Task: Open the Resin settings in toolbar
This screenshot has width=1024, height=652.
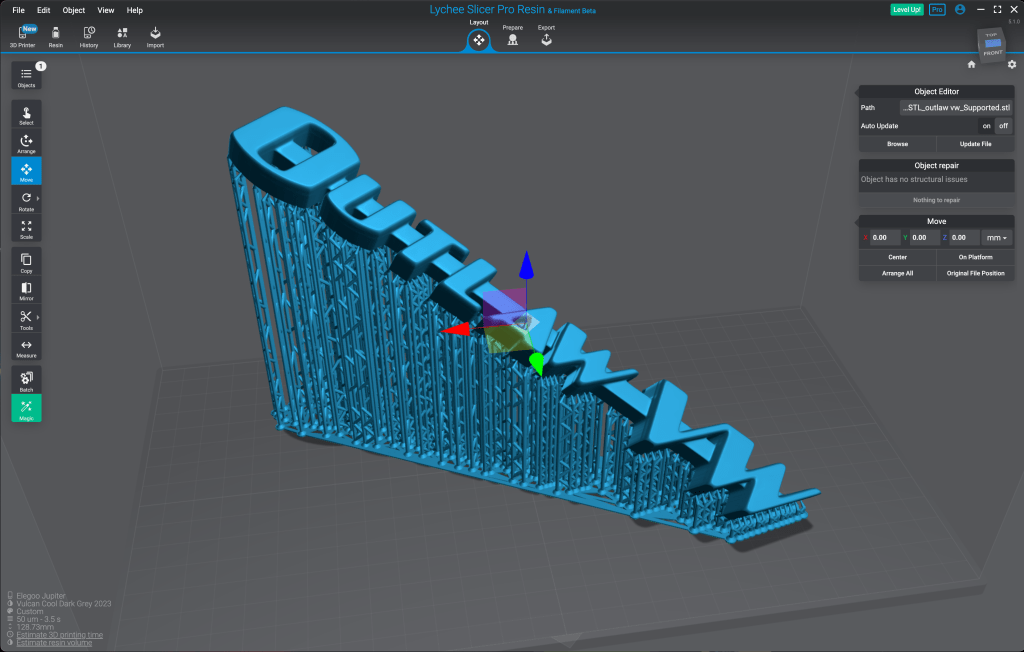Action: click(x=56, y=37)
